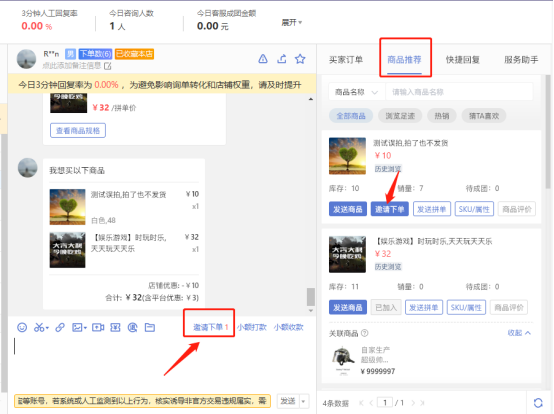Image resolution: width=554 pixels, height=414 pixels.
Task: Select the 全部商品 filter chip
Action: tap(351, 116)
